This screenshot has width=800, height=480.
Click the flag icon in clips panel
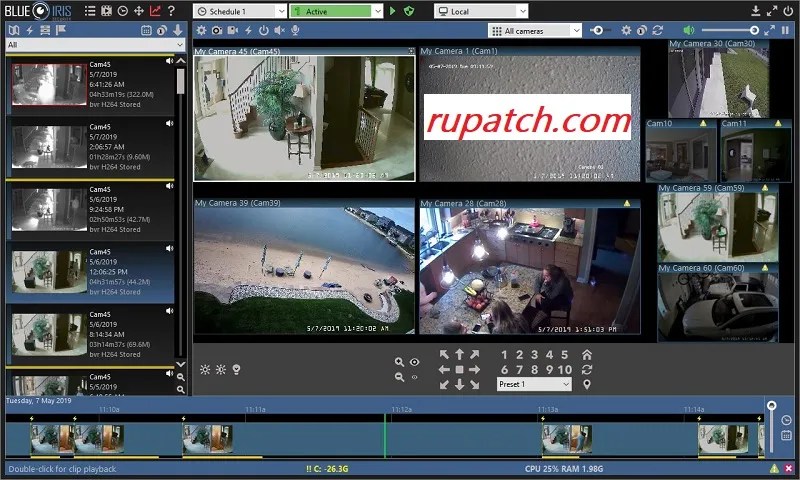tap(61, 30)
